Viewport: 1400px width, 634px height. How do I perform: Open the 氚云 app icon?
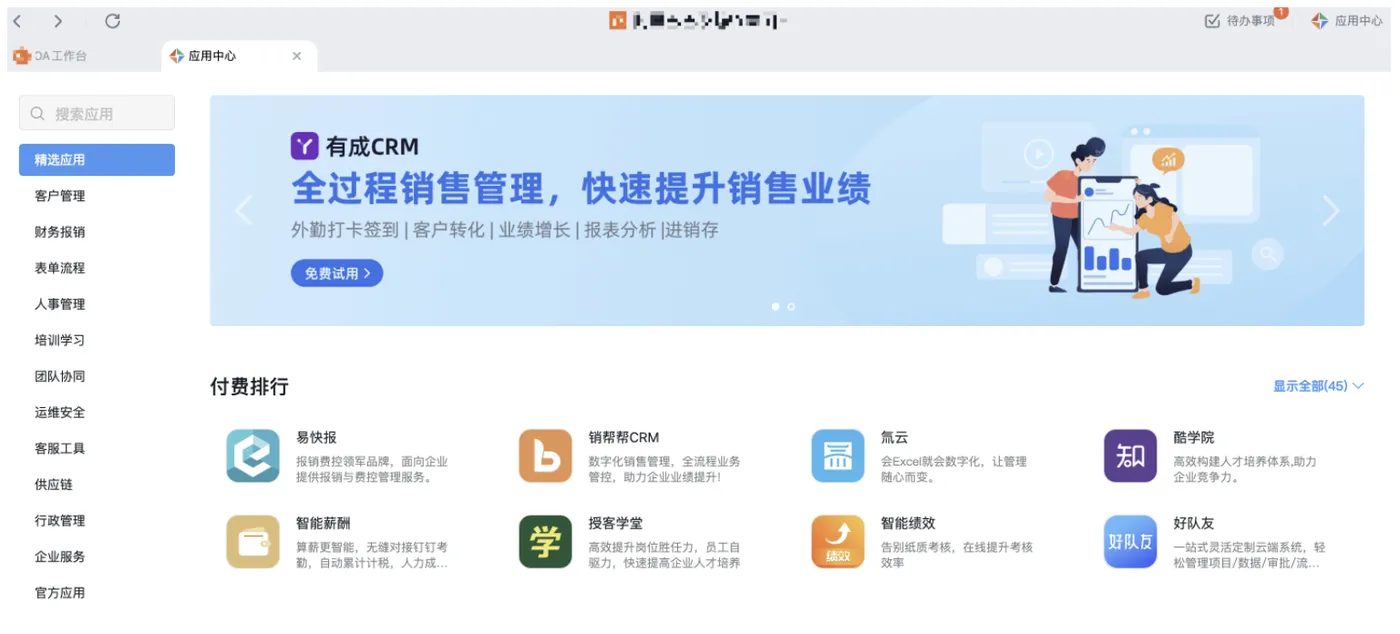838,456
